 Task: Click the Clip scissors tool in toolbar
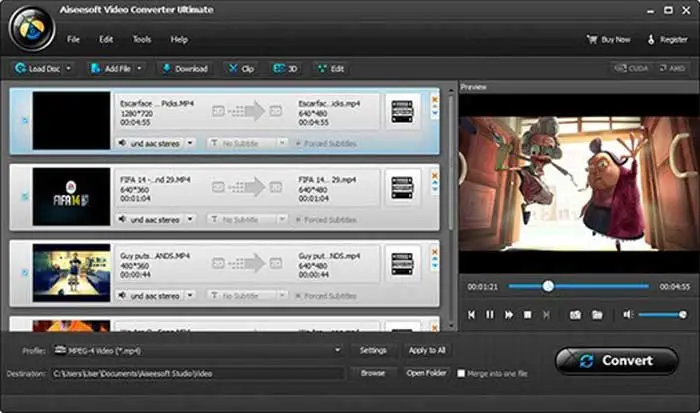[x=240, y=69]
